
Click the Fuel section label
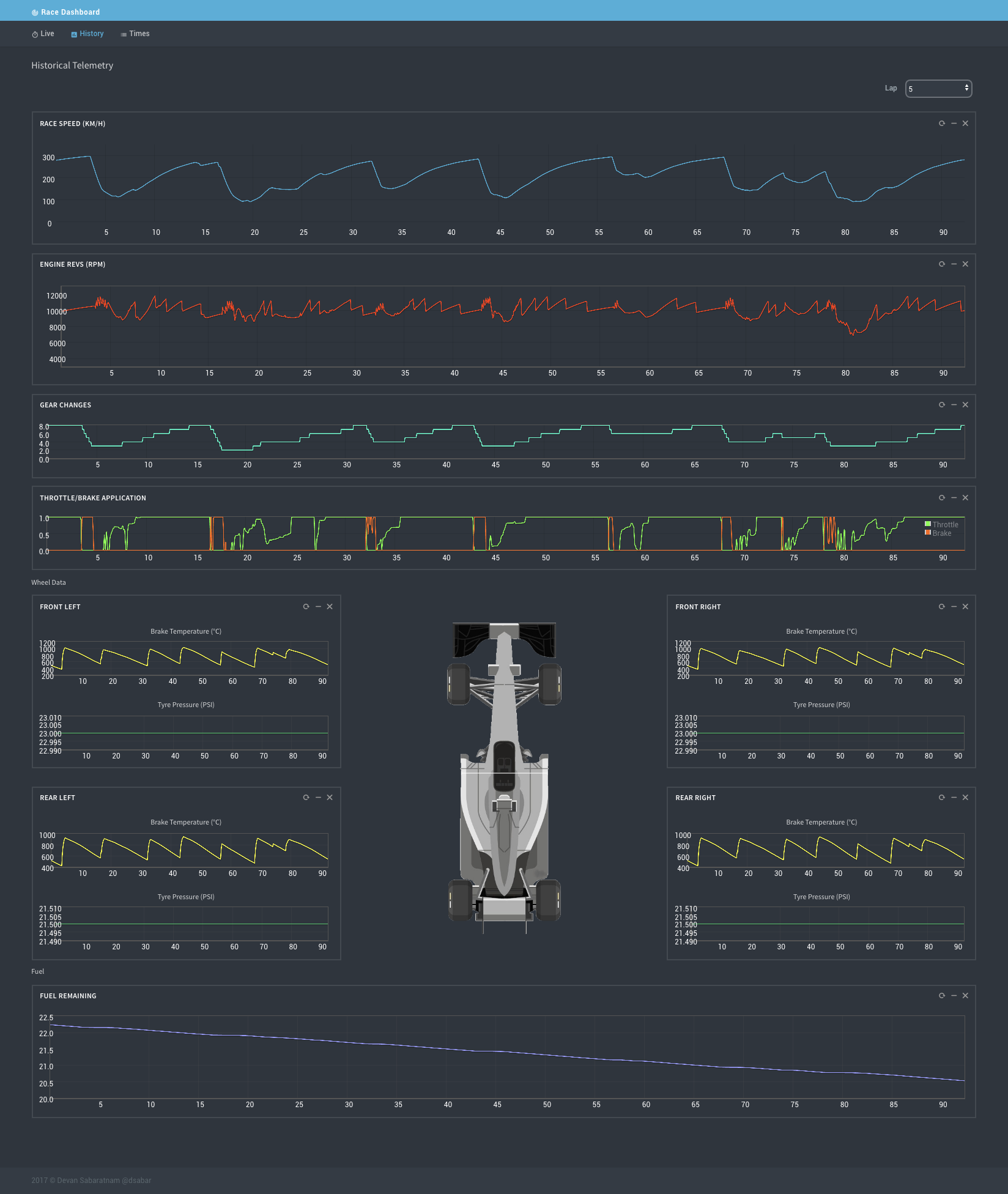(38, 971)
